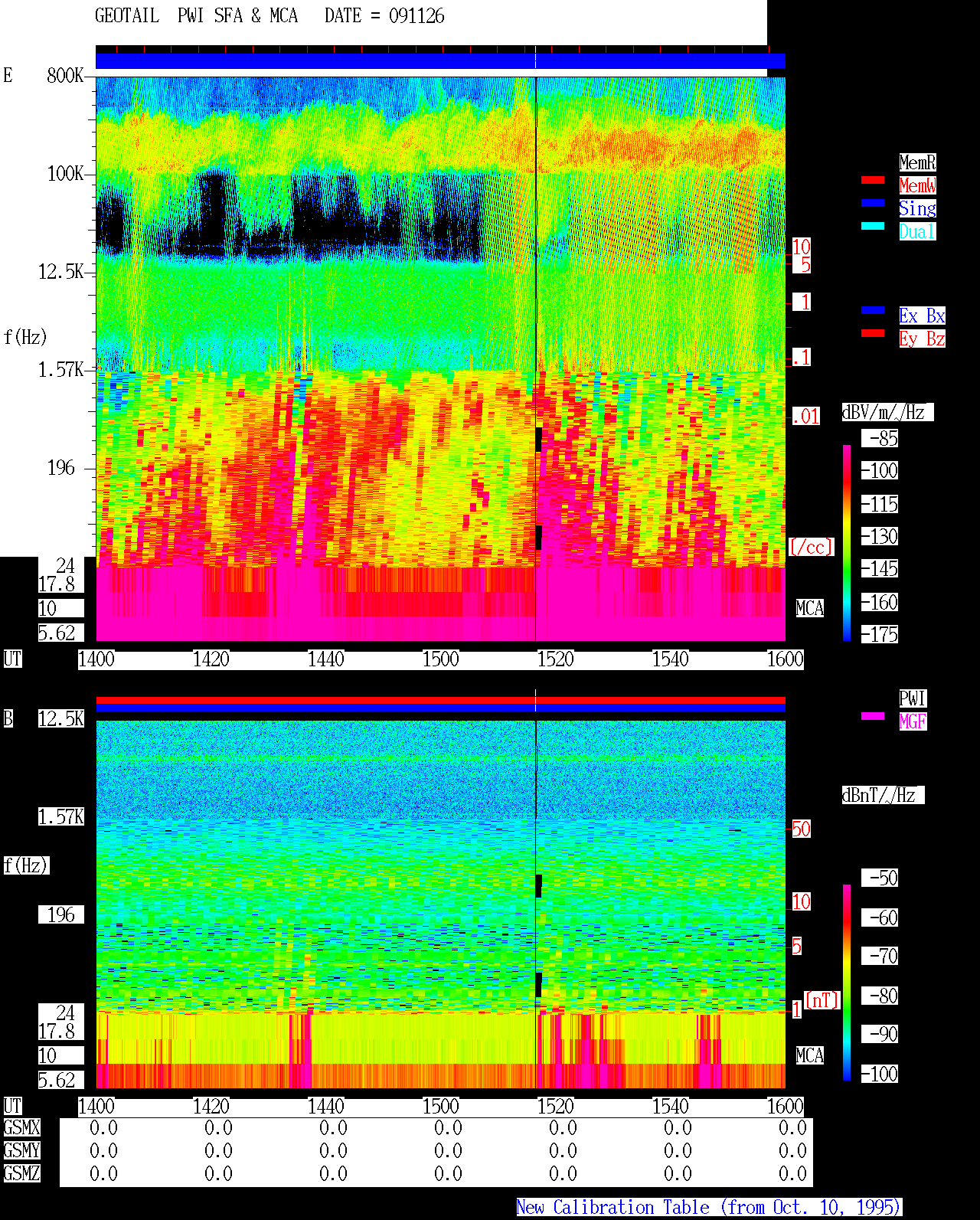Image resolution: width=980 pixels, height=1220 pixels.
Task: Select the -130 color scale value
Action: click(x=880, y=536)
